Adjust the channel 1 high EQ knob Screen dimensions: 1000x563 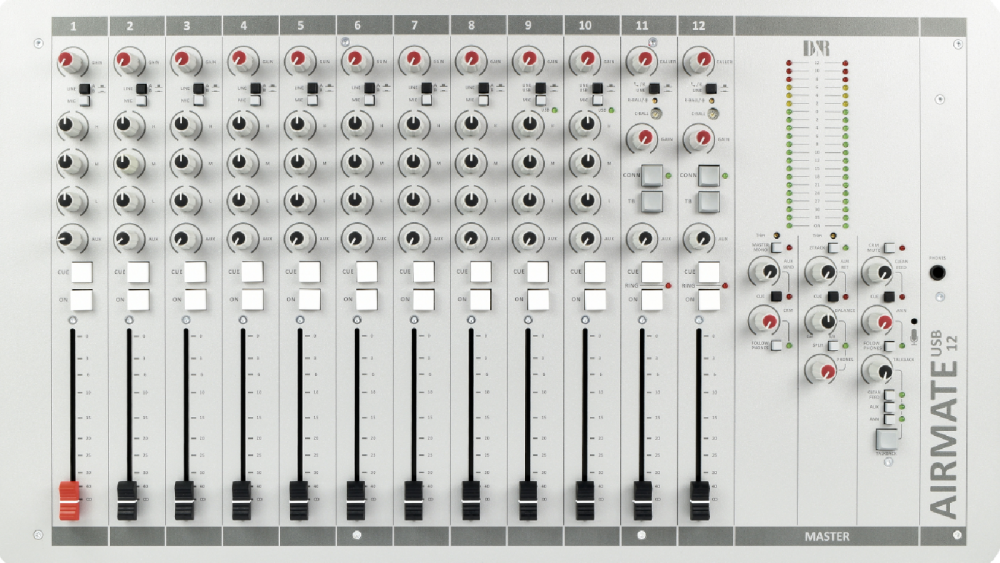[x=71, y=126]
